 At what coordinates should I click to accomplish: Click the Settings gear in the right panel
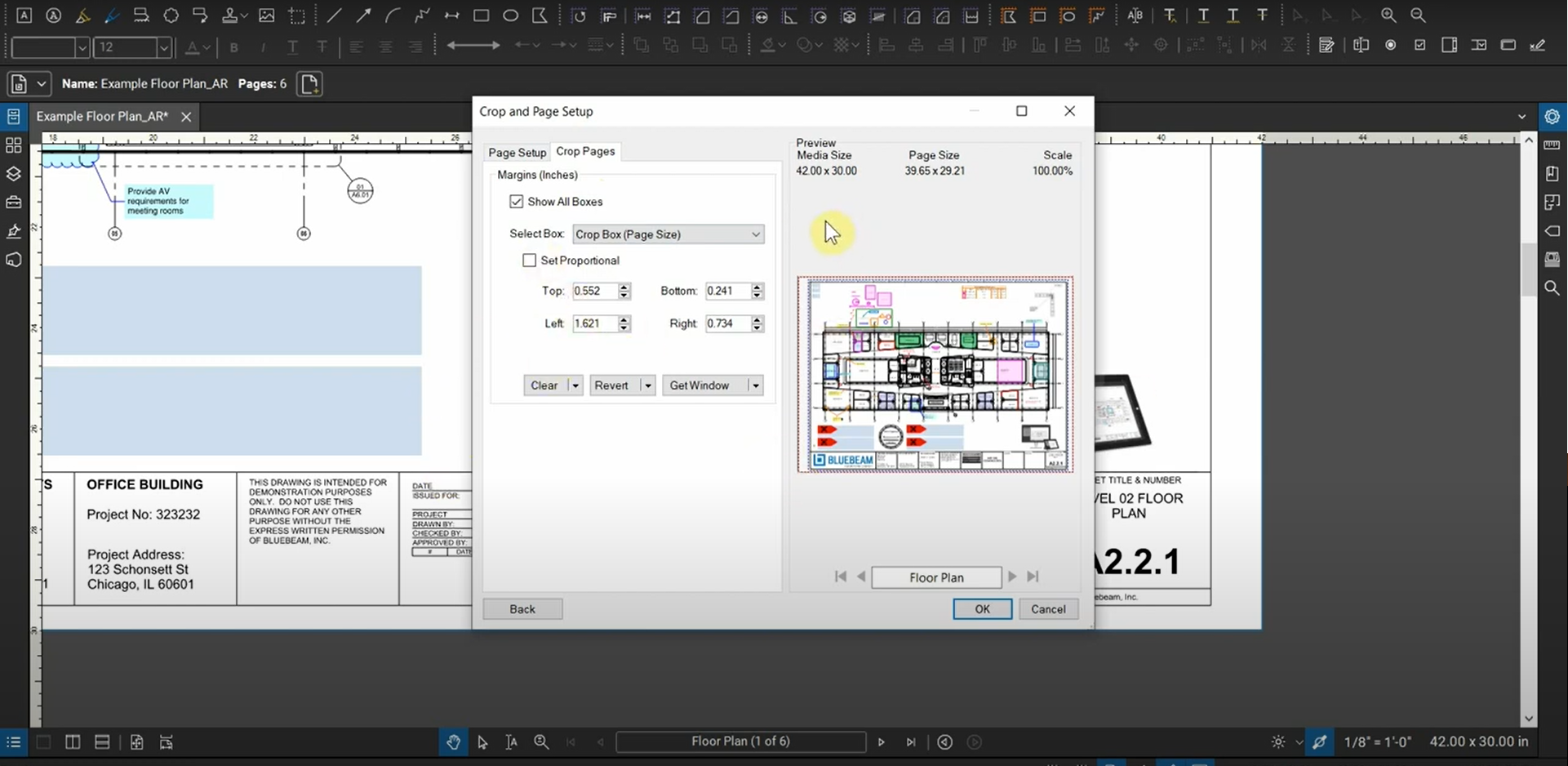tap(1553, 116)
